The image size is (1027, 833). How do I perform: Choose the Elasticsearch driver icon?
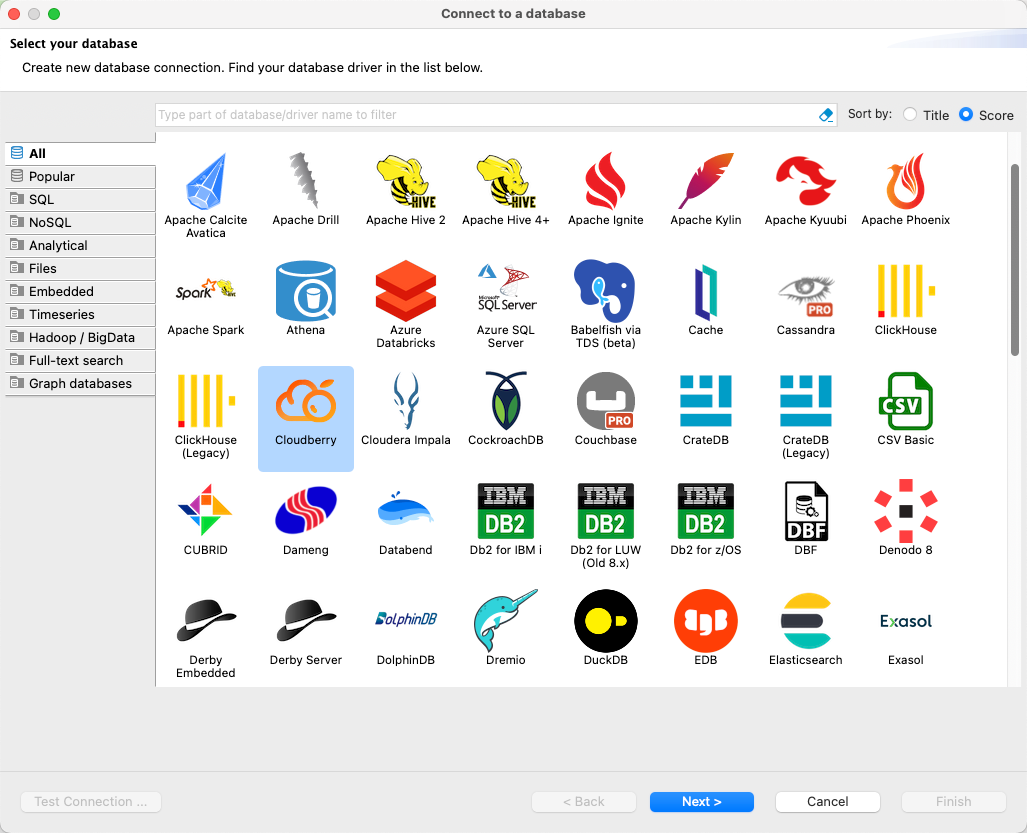click(x=805, y=621)
